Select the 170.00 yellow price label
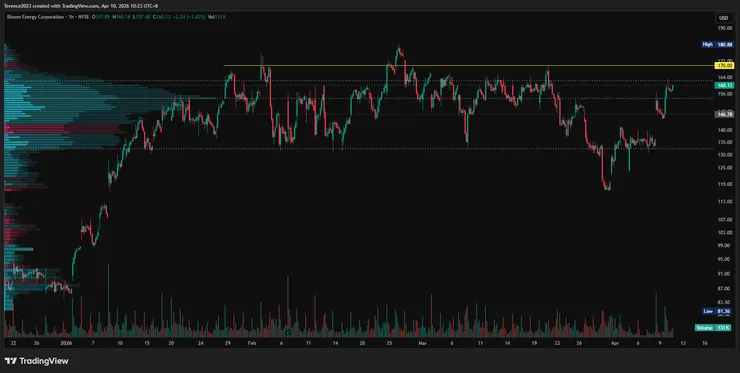 [723, 66]
